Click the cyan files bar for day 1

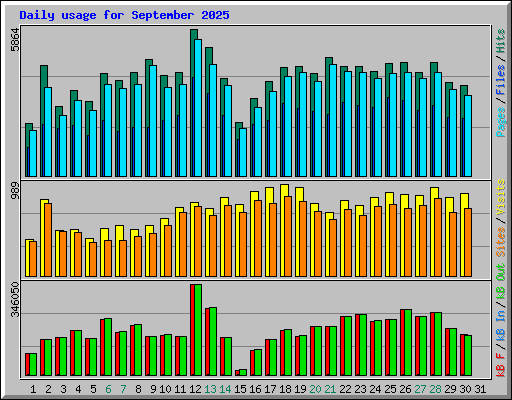point(33,153)
